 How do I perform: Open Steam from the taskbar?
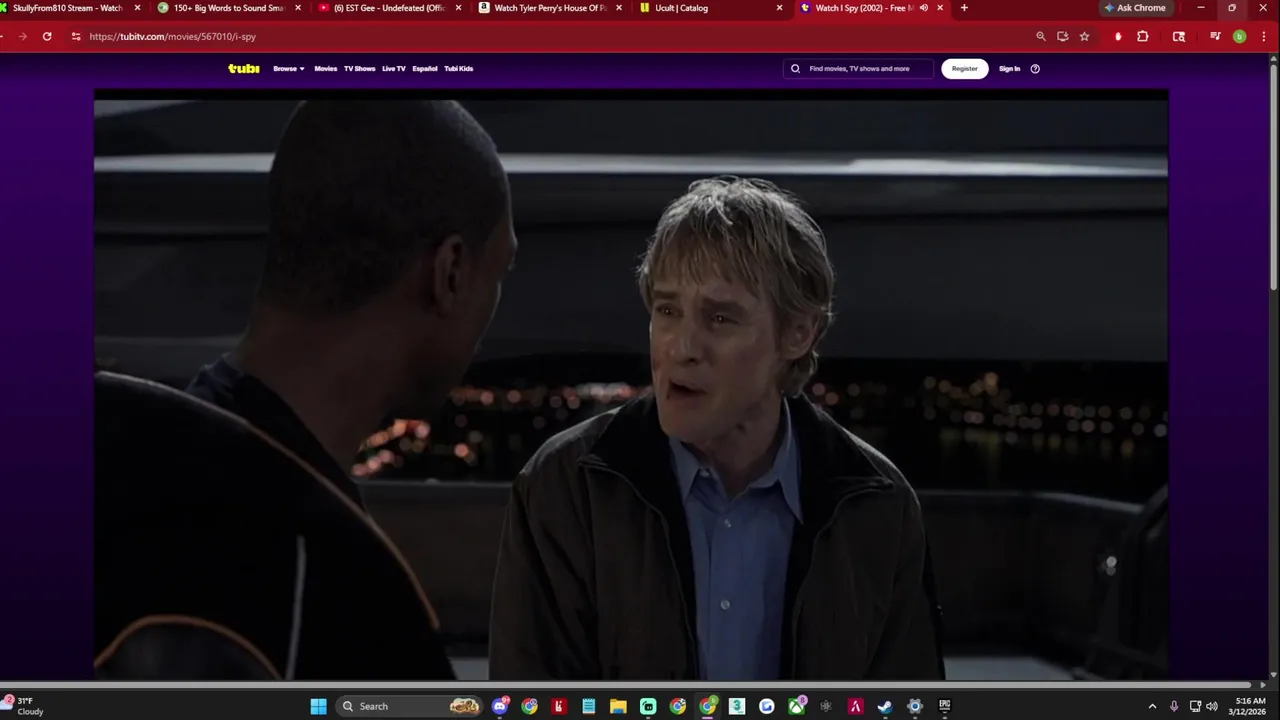coord(885,706)
